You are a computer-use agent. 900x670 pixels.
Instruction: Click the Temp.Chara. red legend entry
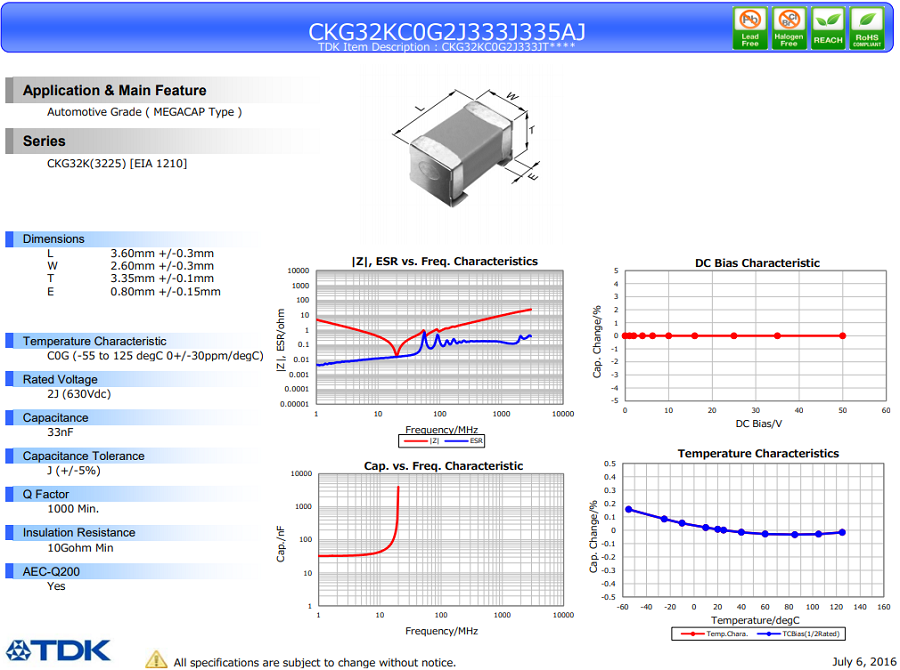tap(714, 634)
